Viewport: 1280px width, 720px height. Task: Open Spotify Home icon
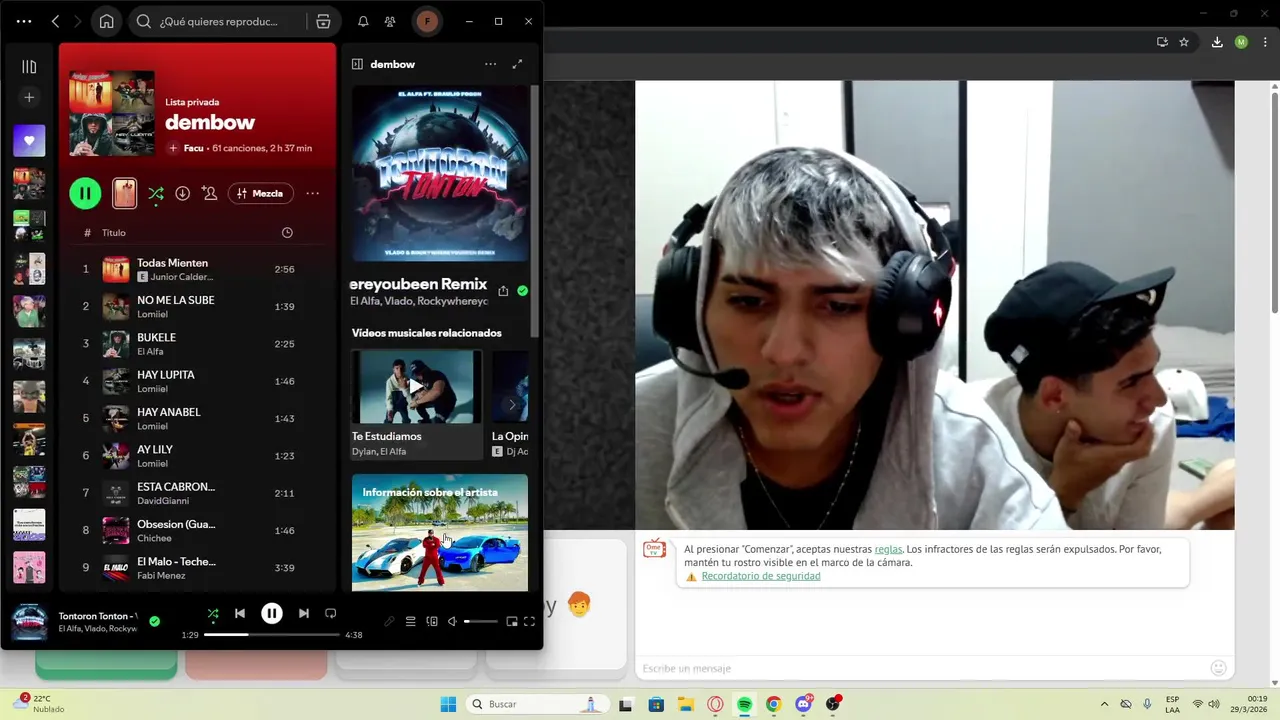click(106, 21)
